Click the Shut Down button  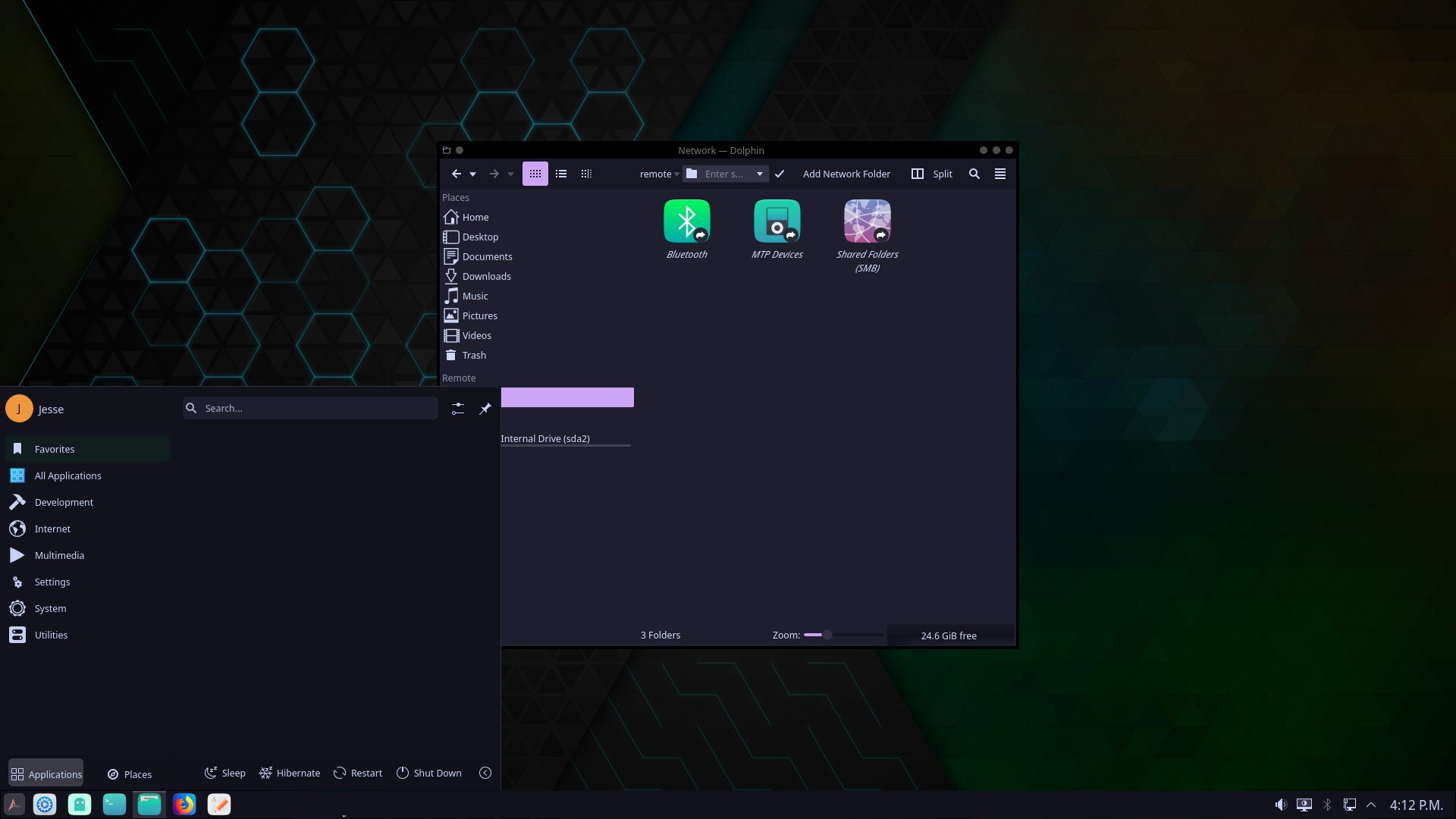[428, 773]
